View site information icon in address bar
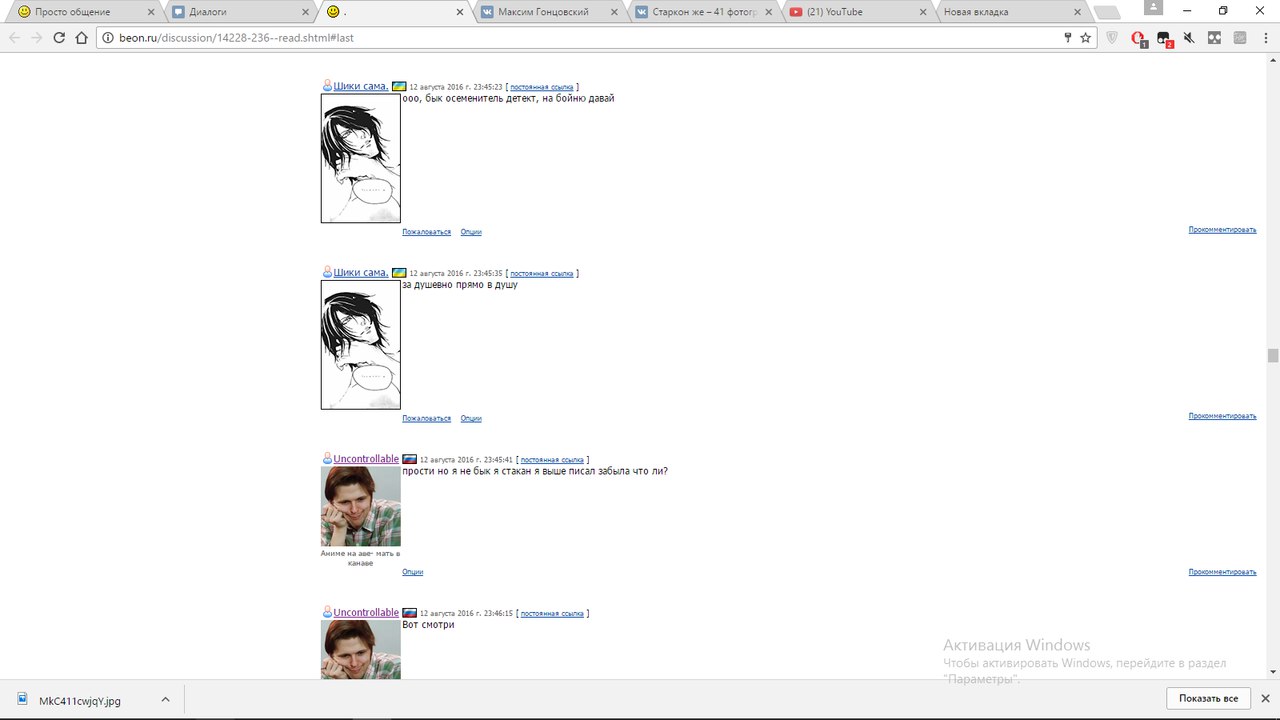The width and height of the screenshot is (1280, 720). 108,38
